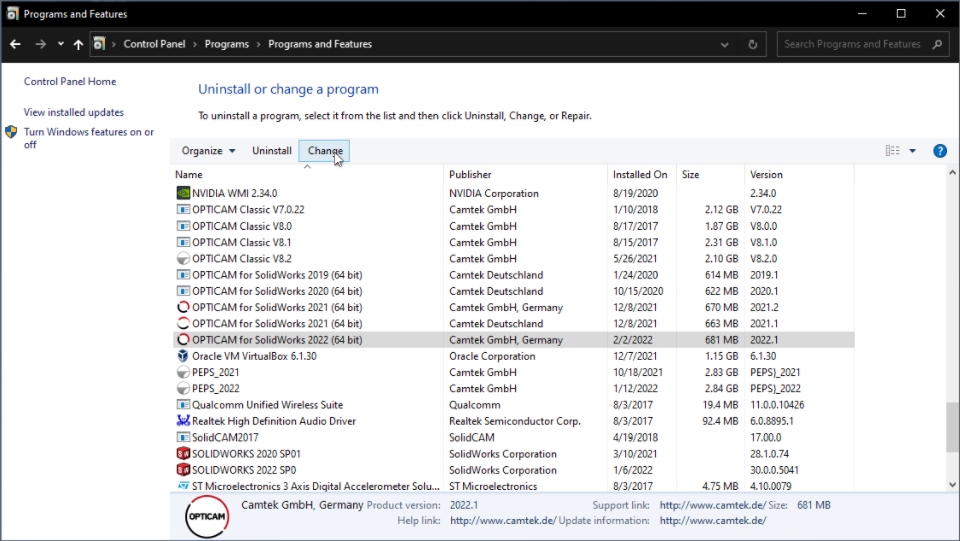
Task: Open the Help question-mark icon
Action: tap(940, 151)
